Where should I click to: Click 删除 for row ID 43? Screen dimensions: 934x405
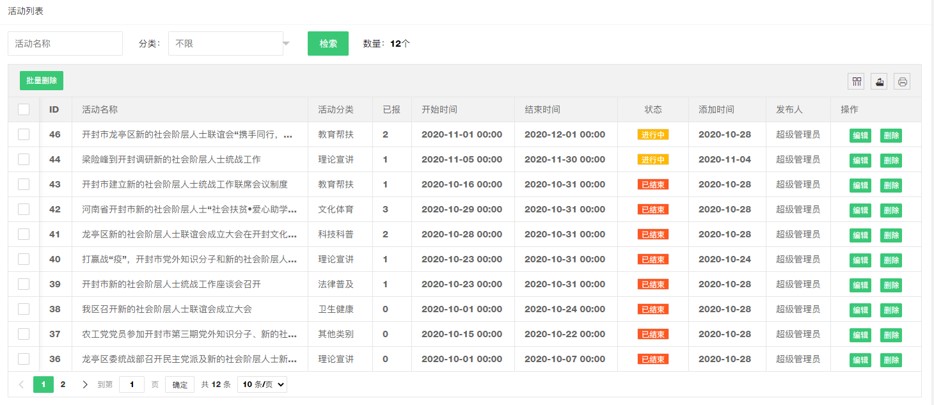[891, 185]
